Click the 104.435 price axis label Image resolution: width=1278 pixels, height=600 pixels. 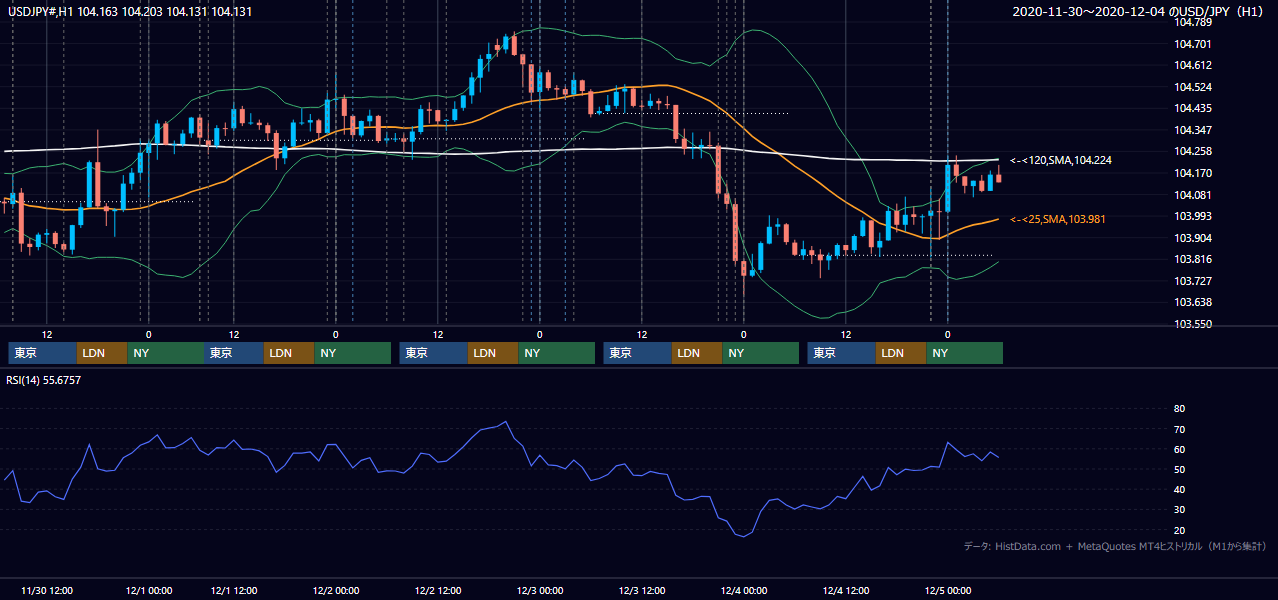tap(1193, 108)
